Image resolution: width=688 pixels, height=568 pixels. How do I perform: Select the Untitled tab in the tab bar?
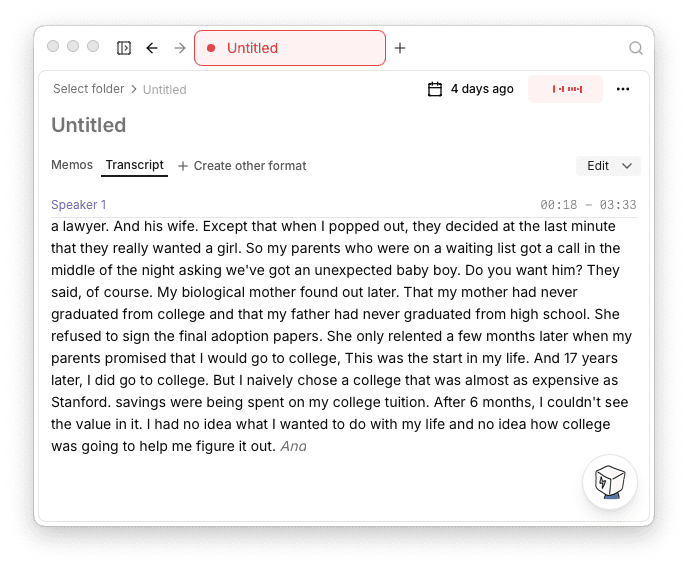(x=290, y=48)
